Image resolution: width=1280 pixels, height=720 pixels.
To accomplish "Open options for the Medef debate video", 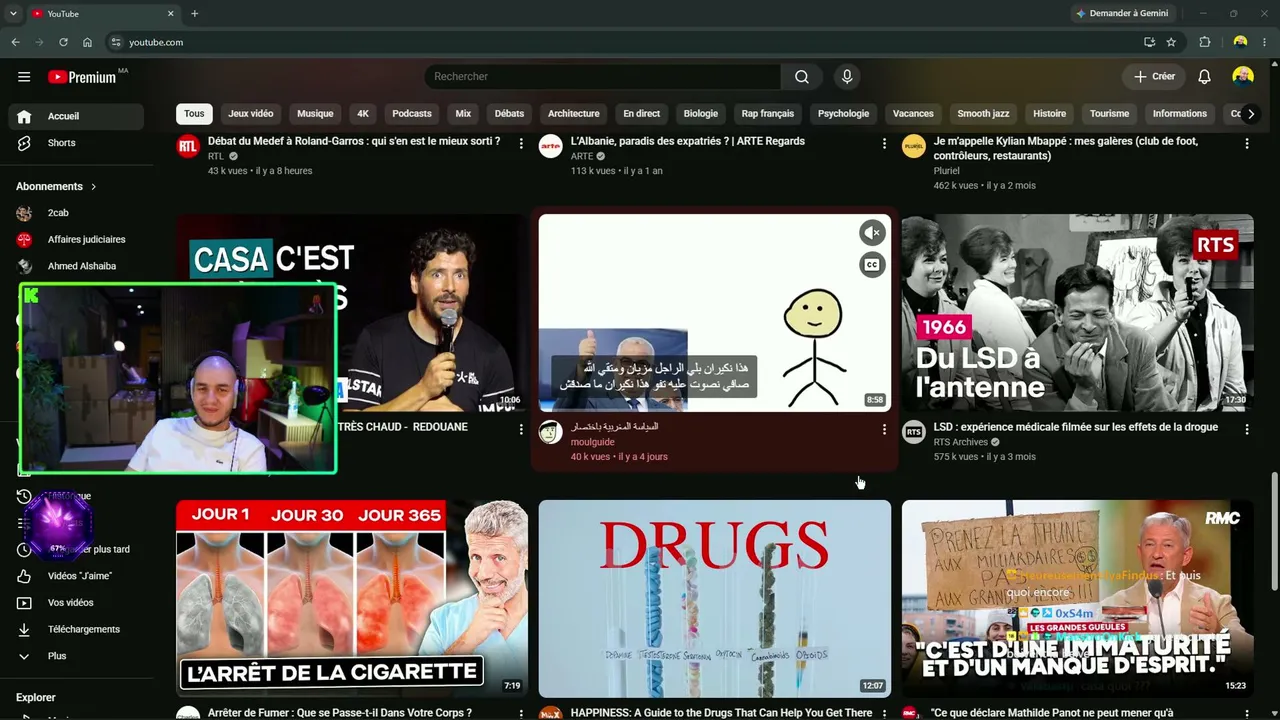I will pos(521,144).
